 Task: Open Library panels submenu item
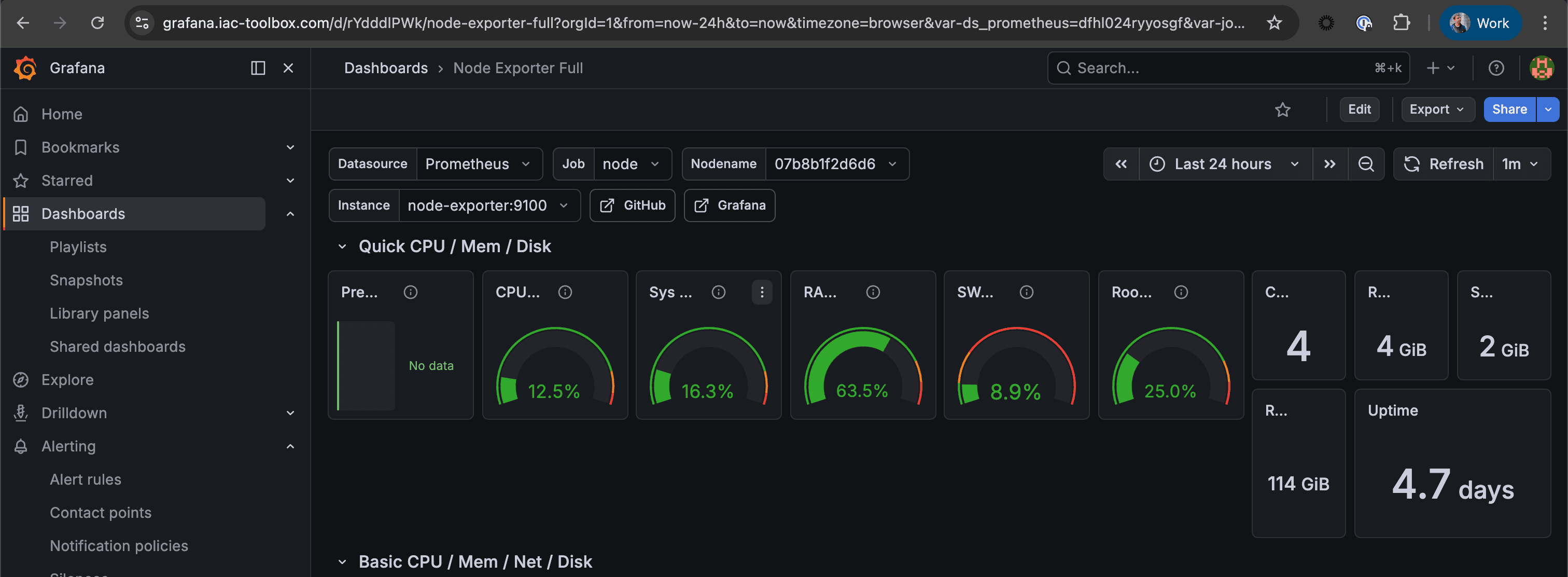[x=99, y=313]
